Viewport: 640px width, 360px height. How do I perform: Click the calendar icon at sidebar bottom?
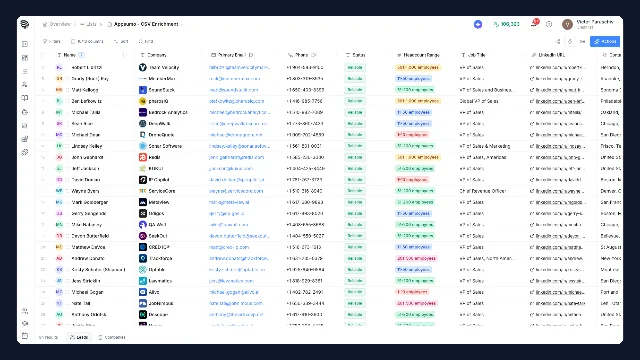point(25,336)
